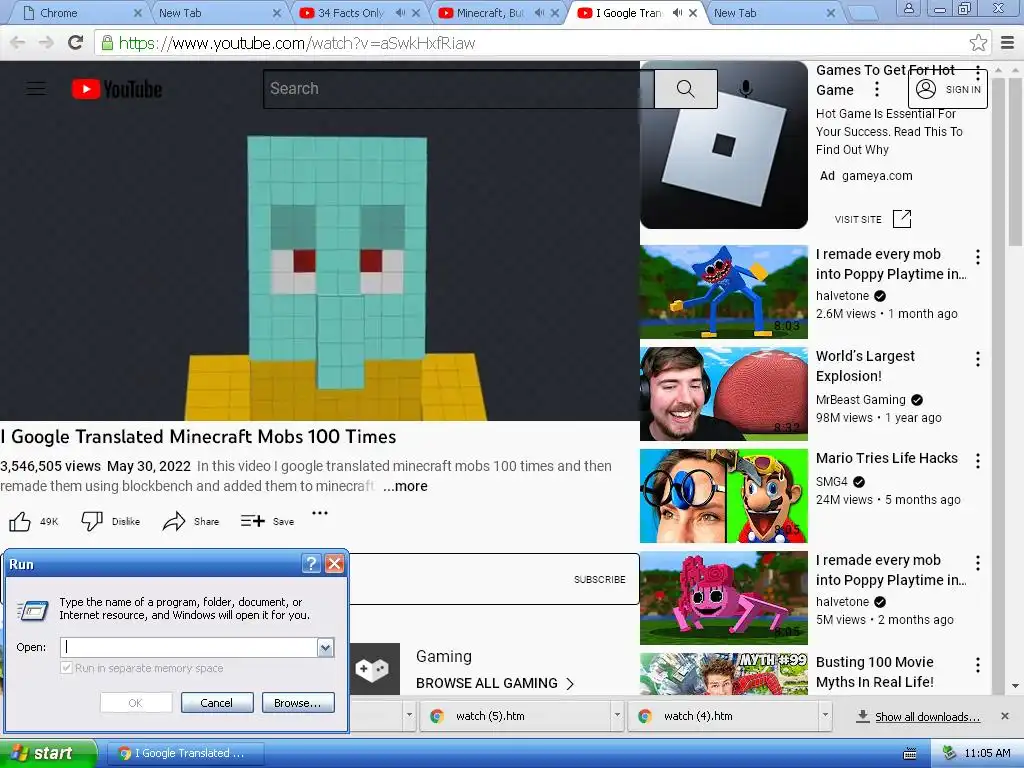
Task: Go to the YouTube home logo
Action: [x=117, y=89]
